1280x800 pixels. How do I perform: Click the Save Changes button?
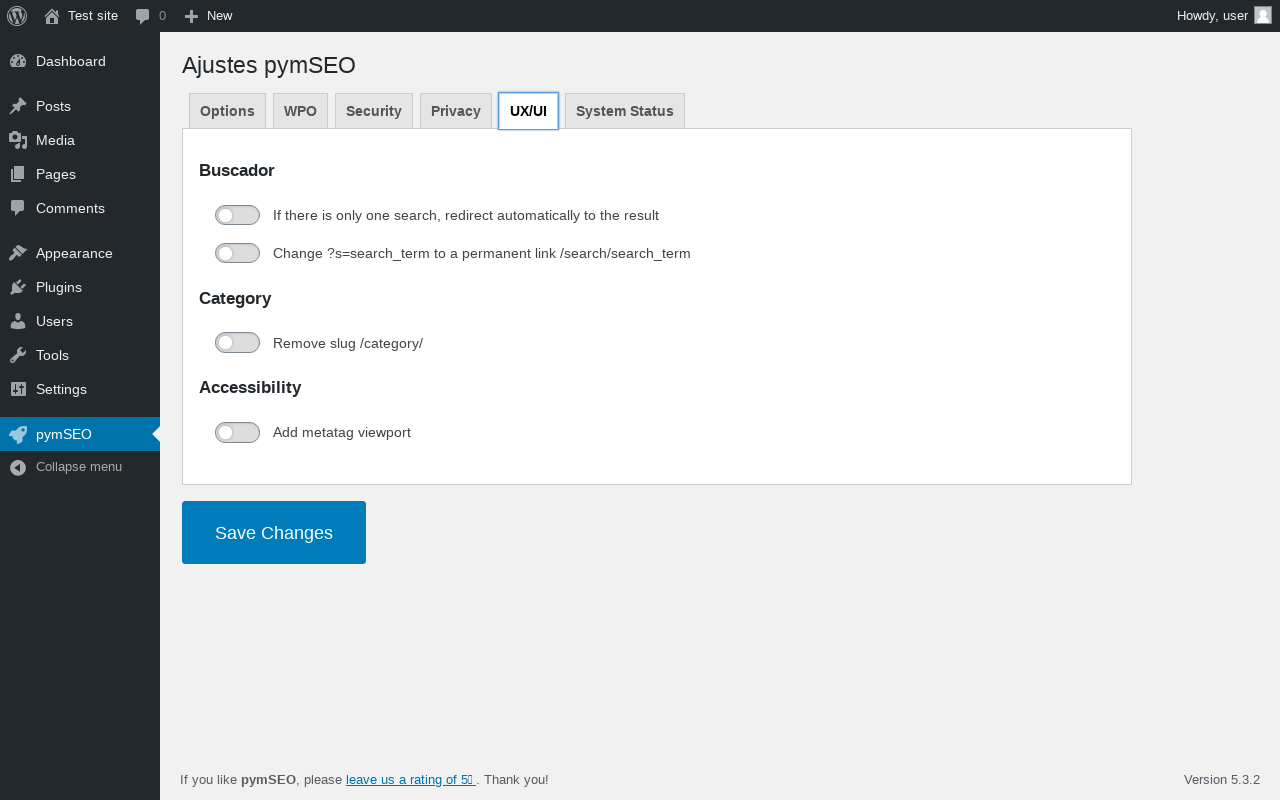click(274, 532)
